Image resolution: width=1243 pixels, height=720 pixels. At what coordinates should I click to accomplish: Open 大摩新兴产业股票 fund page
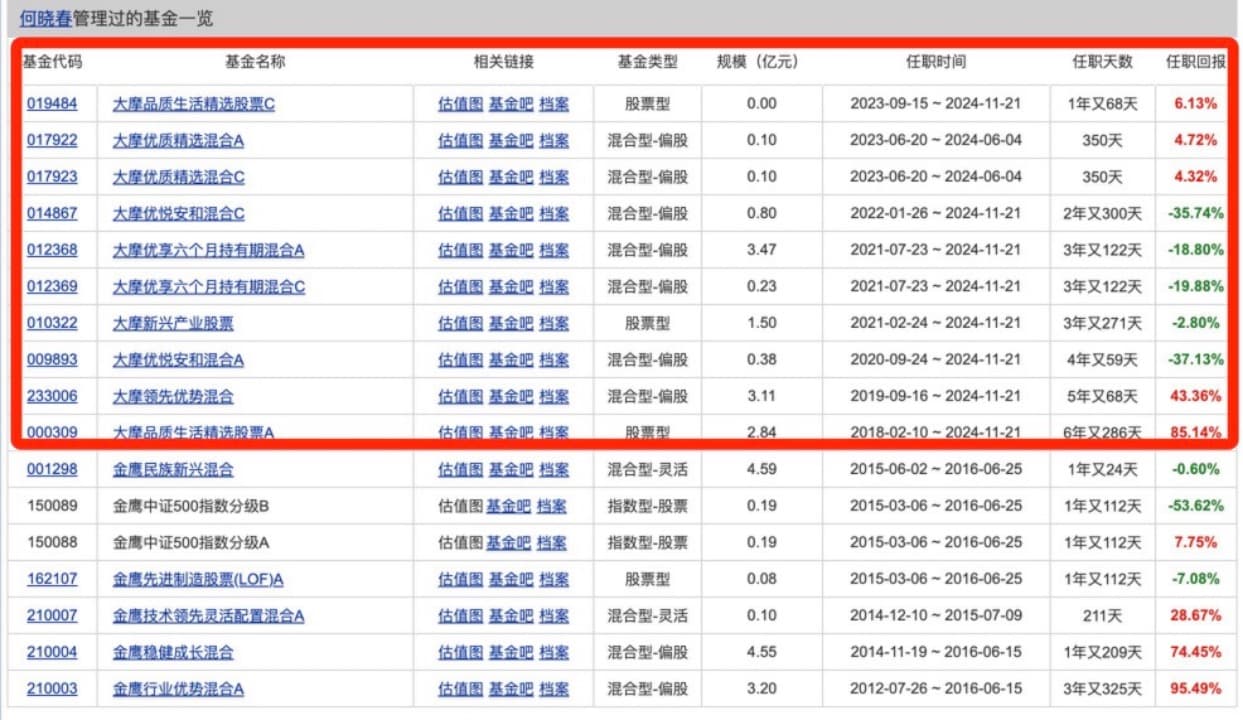173,323
